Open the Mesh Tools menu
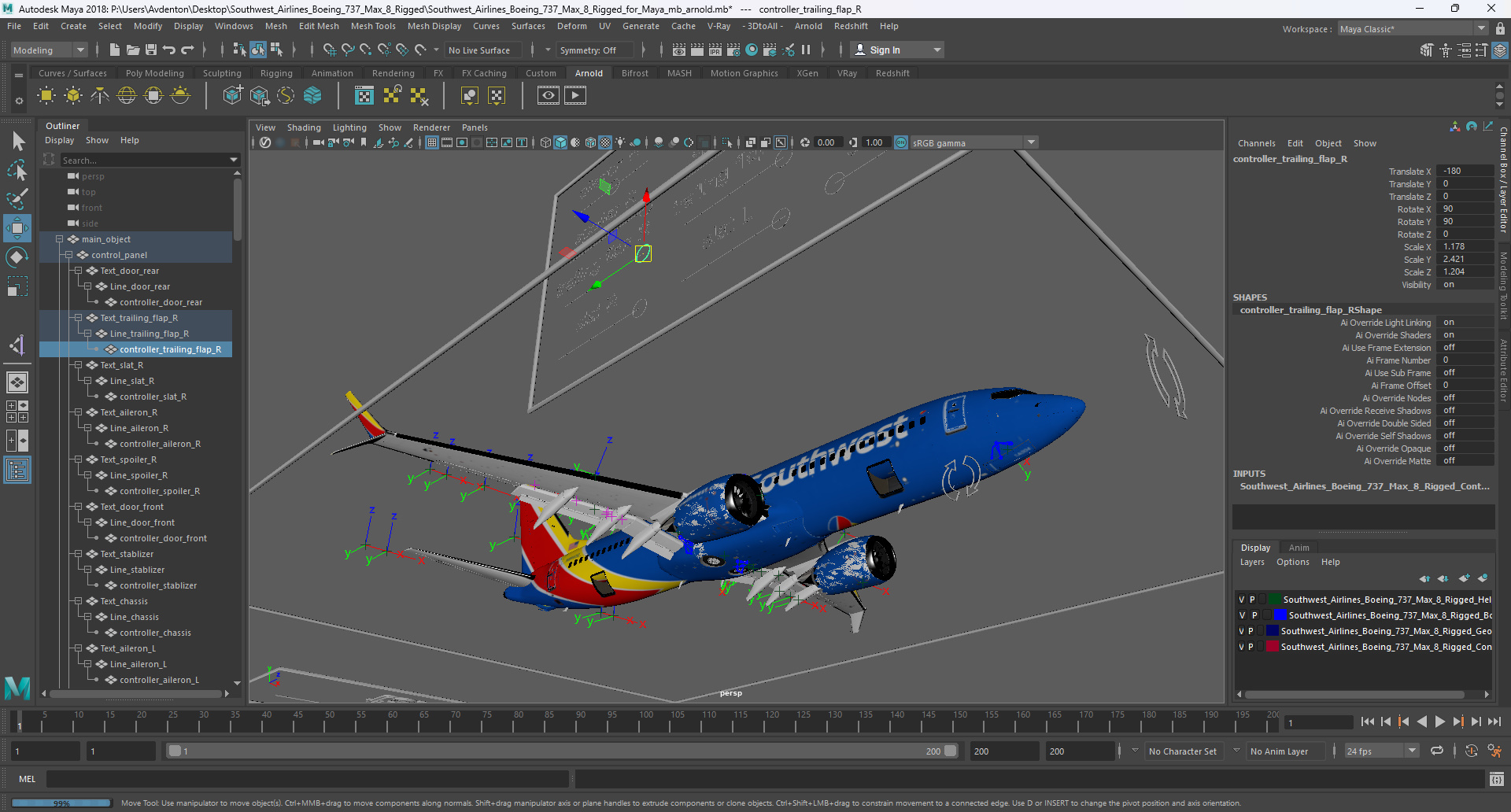 373,26
